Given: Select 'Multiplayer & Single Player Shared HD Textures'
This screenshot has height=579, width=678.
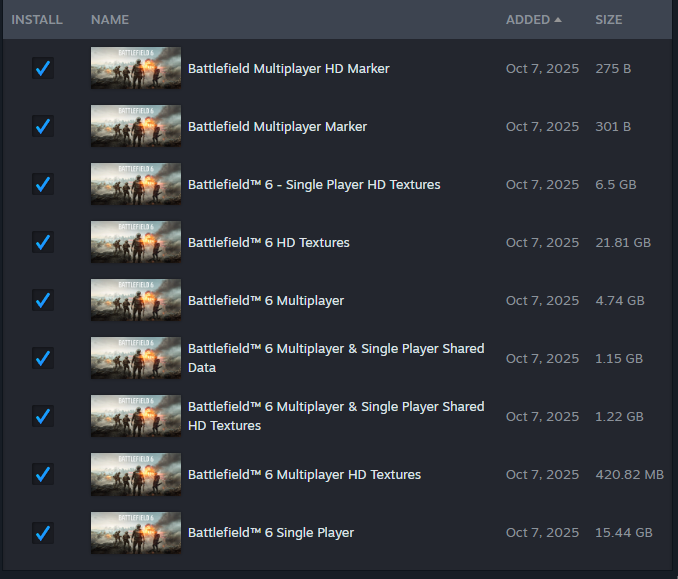Looking at the screenshot, I should pos(336,416).
